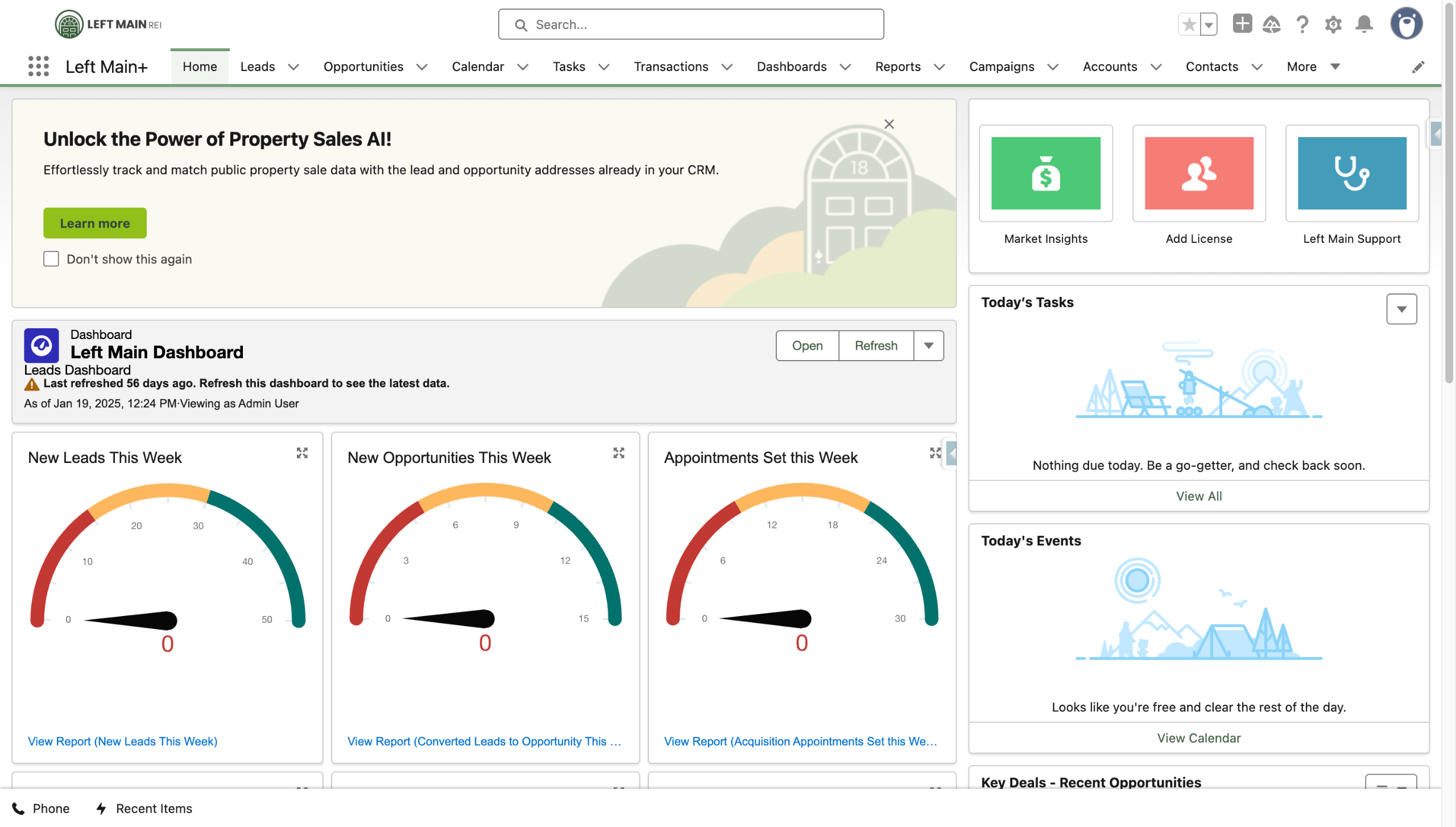Open the Setup gear icon
The height and width of the screenshot is (827, 1456).
point(1333,24)
